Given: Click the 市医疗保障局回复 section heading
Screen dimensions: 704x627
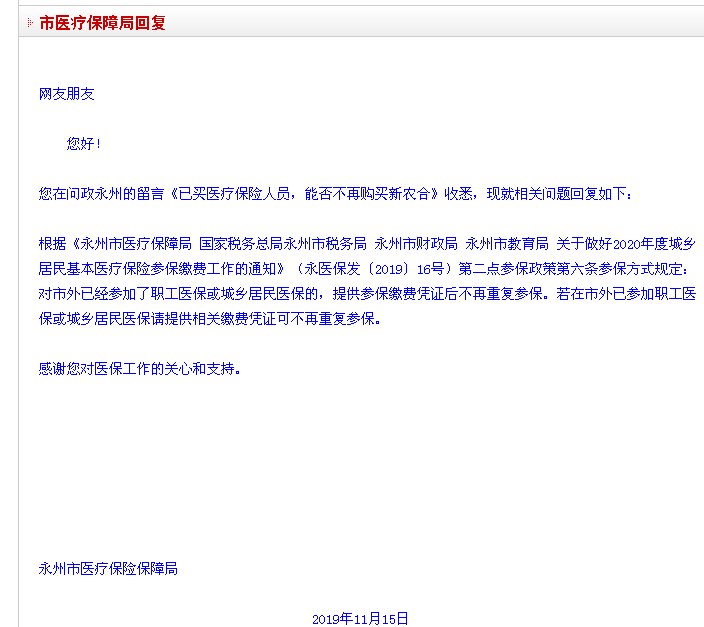Looking at the screenshot, I should pos(102,22).
